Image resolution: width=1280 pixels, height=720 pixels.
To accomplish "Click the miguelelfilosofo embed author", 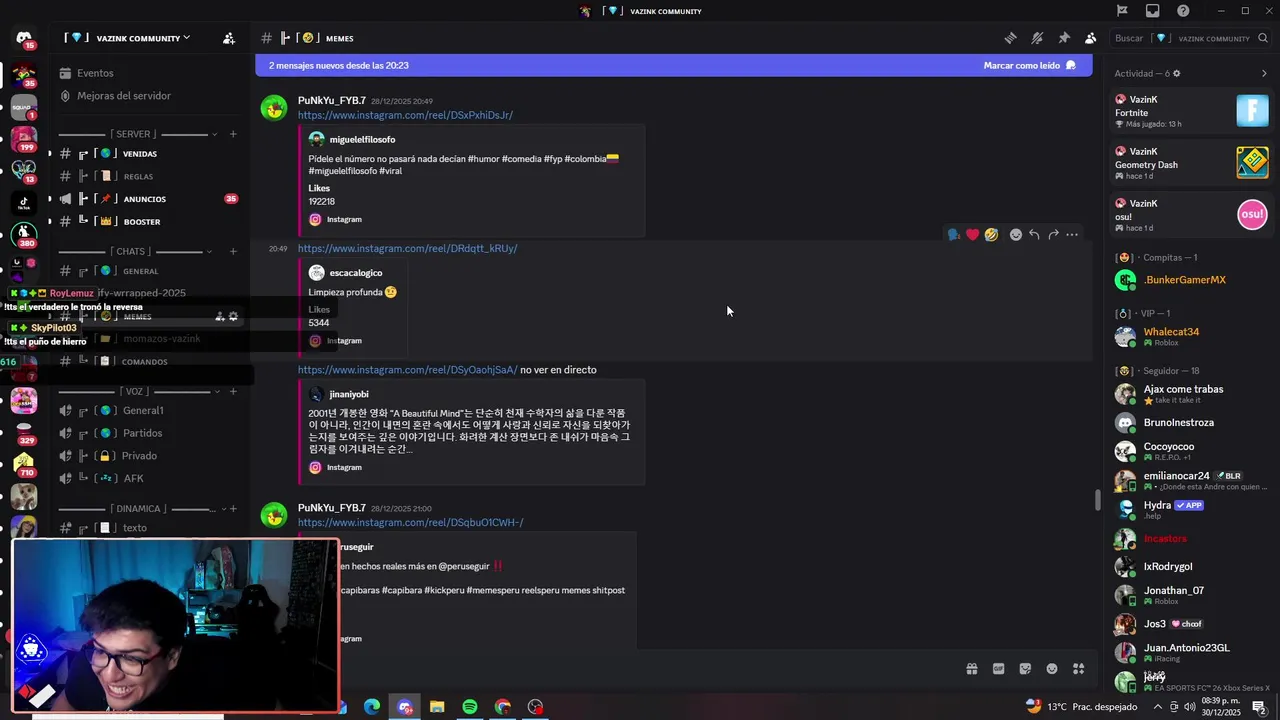I will (362, 139).
